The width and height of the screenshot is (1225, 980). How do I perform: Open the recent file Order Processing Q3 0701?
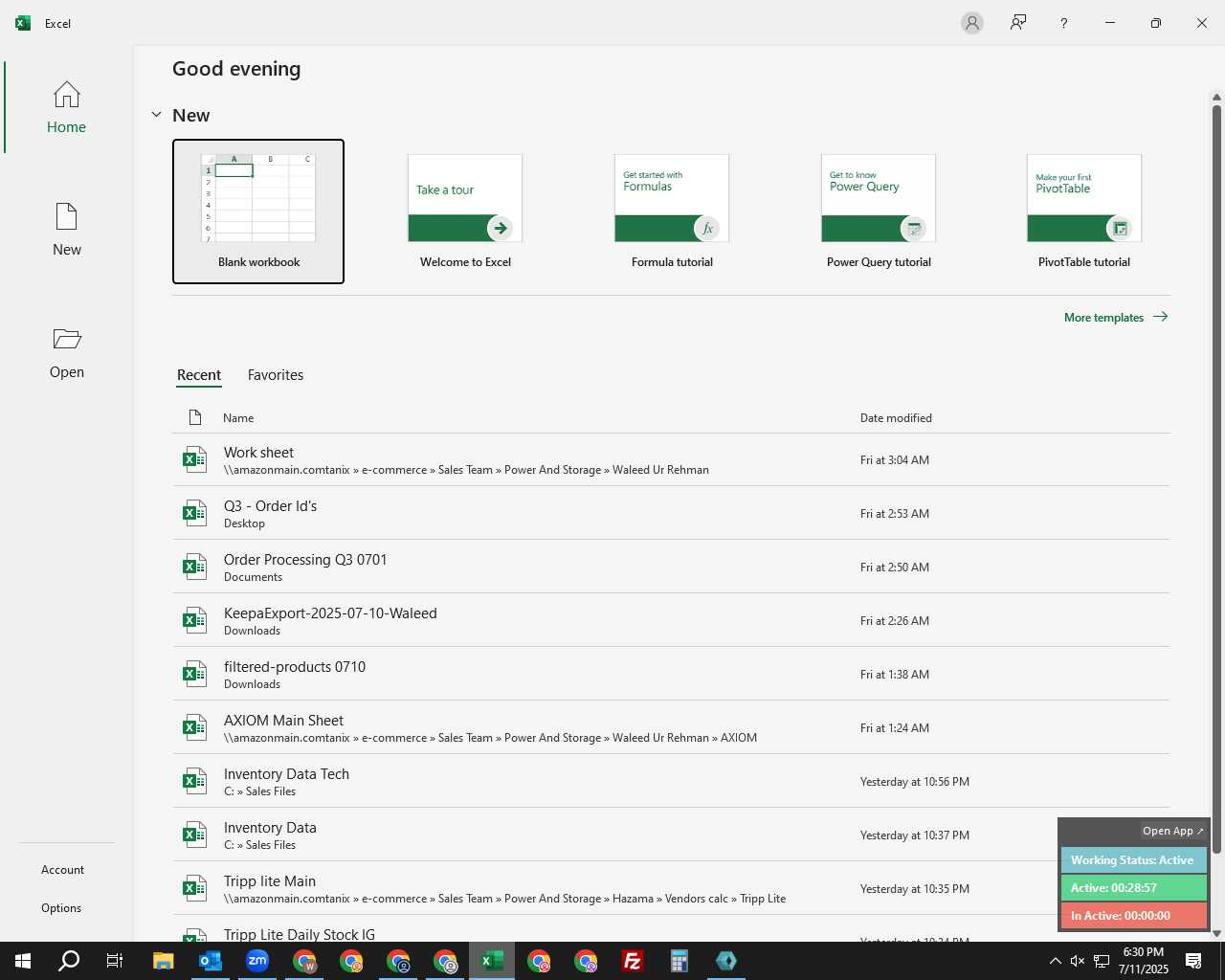pyautogui.click(x=671, y=567)
